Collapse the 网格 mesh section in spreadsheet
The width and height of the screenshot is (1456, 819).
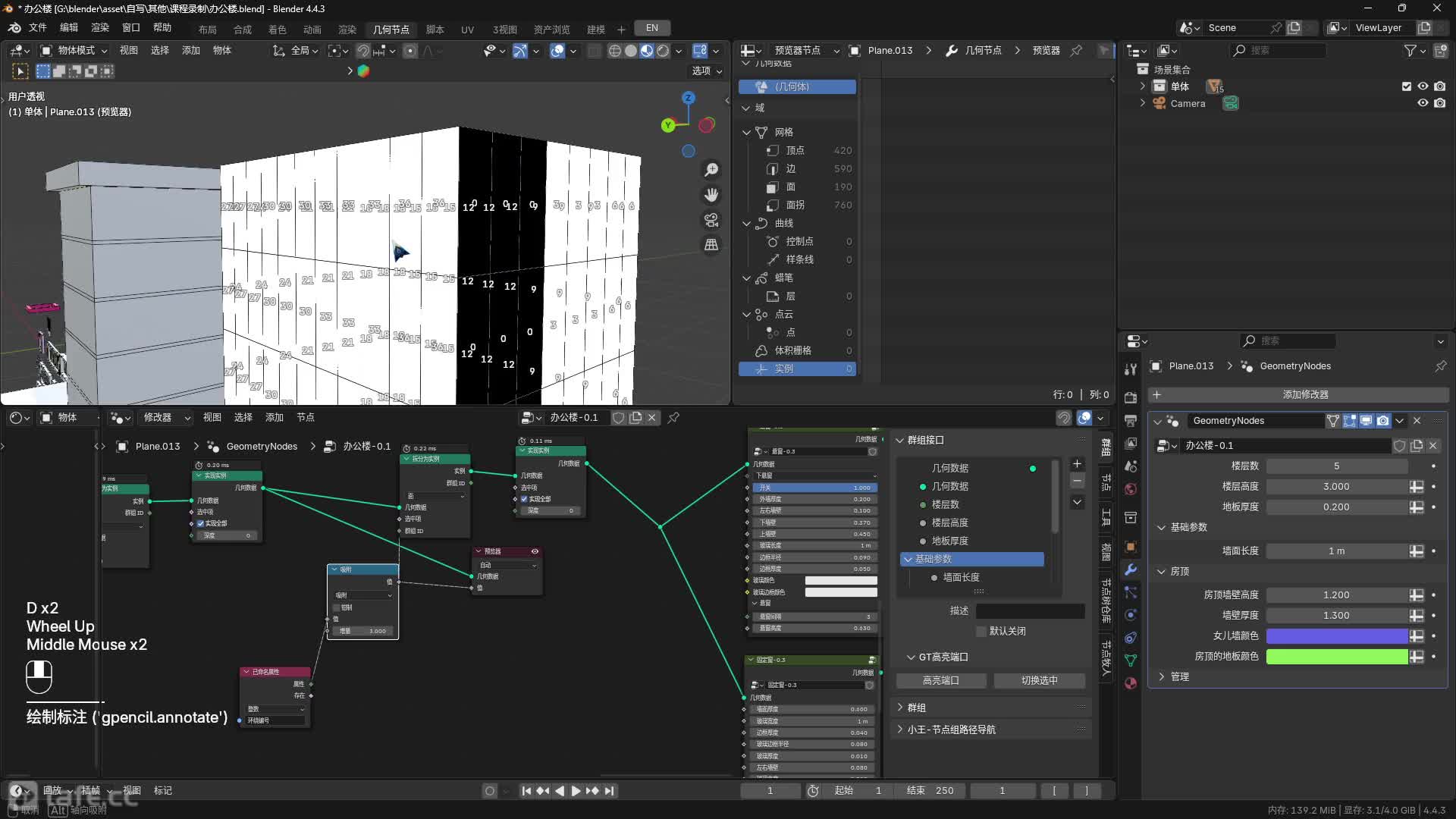(746, 132)
